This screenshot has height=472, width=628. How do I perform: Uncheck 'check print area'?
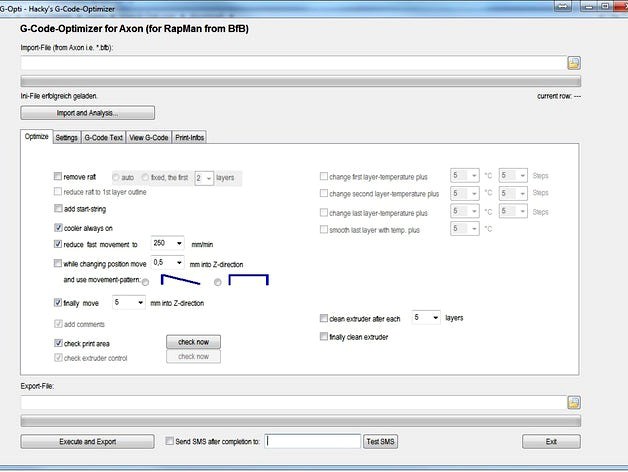[x=58, y=343]
